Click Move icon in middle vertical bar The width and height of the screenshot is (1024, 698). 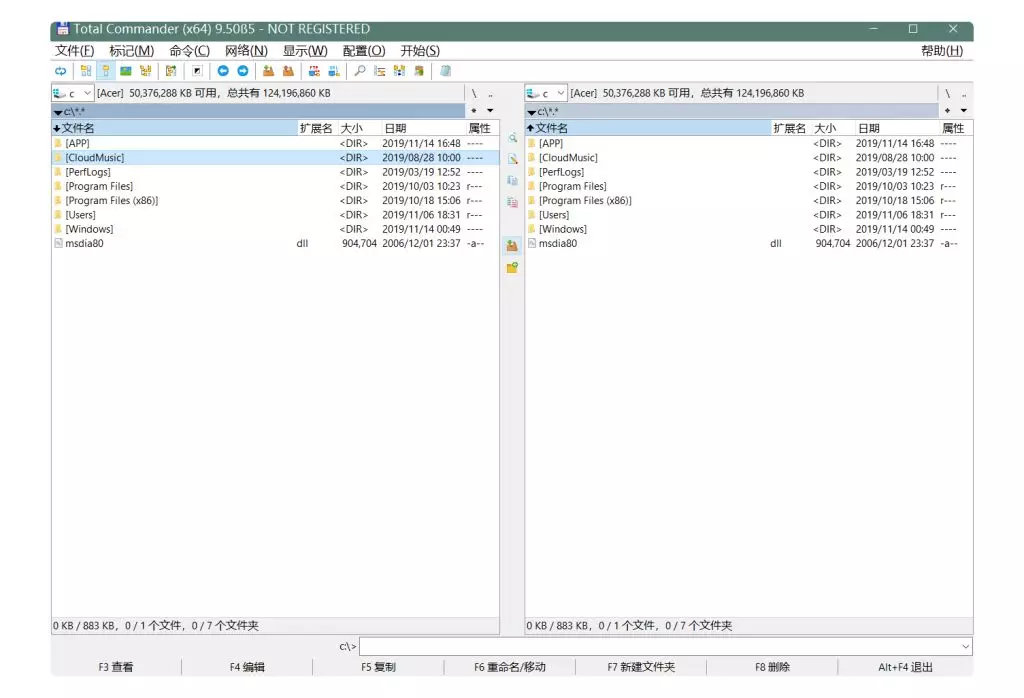[x=513, y=202]
